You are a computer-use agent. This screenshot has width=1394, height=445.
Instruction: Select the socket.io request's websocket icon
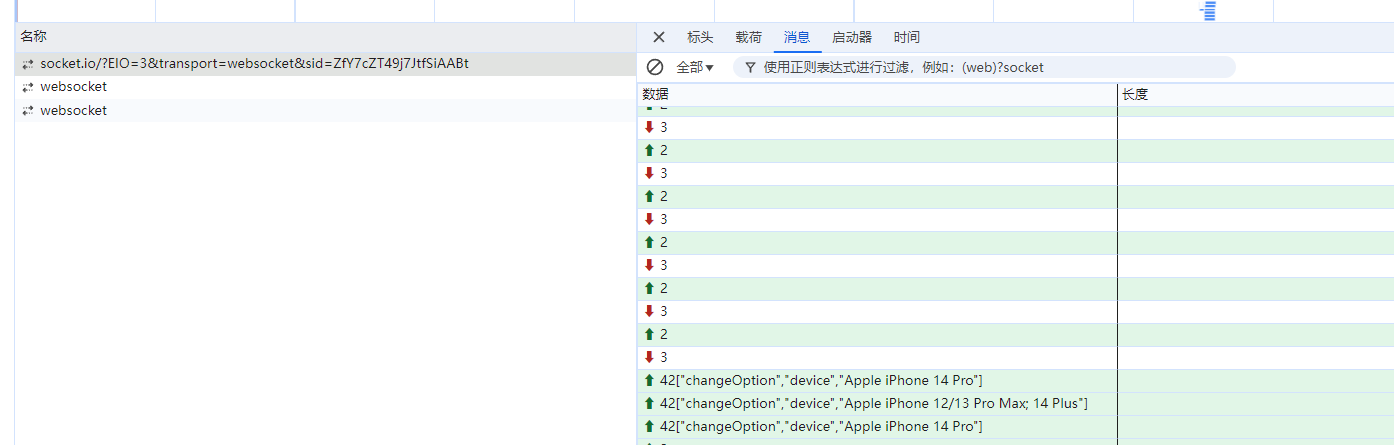(28, 64)
